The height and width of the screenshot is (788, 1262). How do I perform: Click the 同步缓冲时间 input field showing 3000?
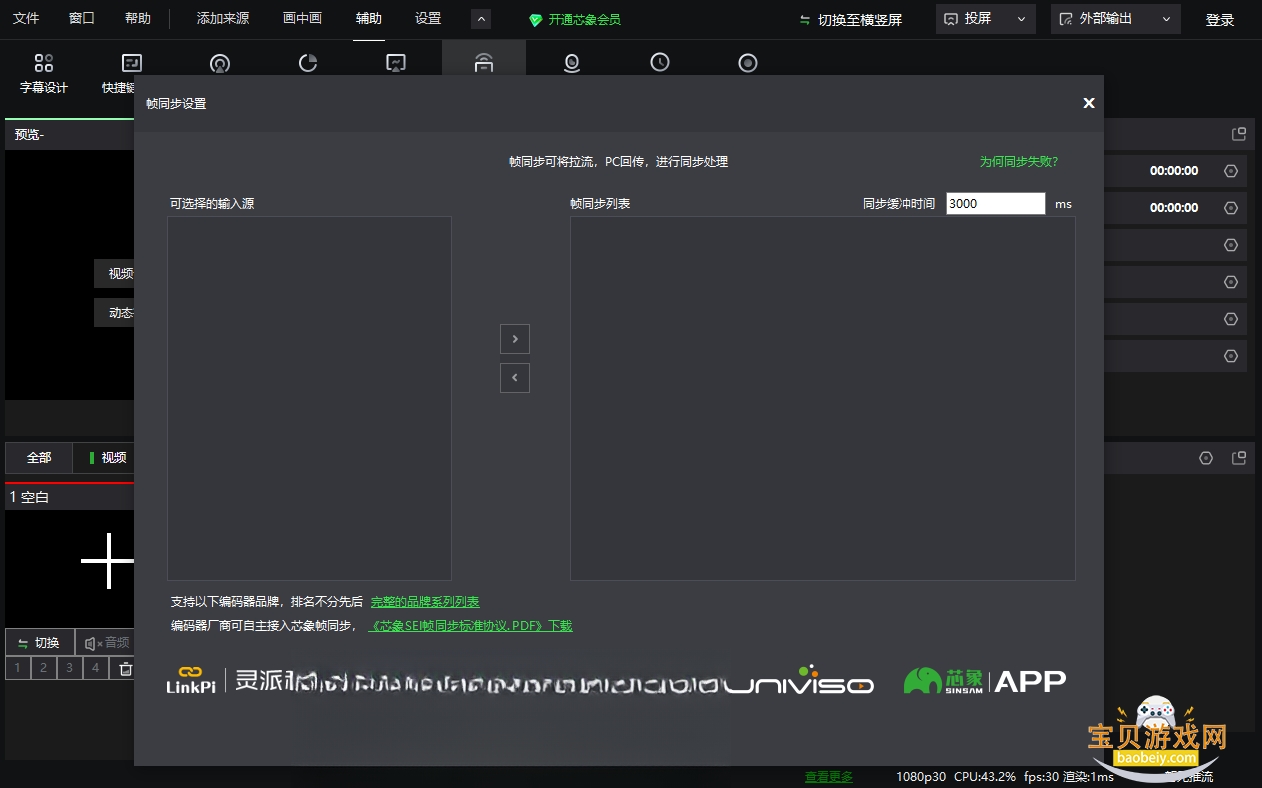click(996, 203)
